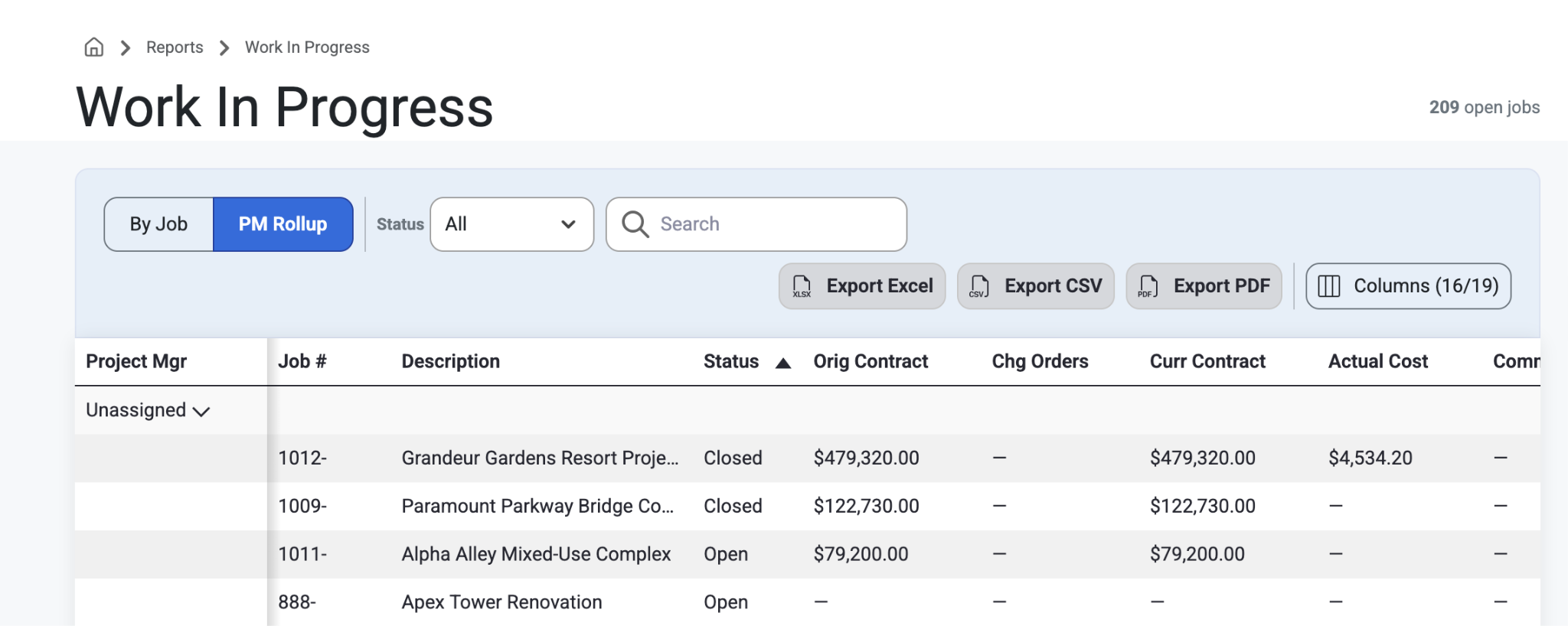Click the Work In Progress breadcrumb
This screenshot has height=626, width=1568.
307,47
